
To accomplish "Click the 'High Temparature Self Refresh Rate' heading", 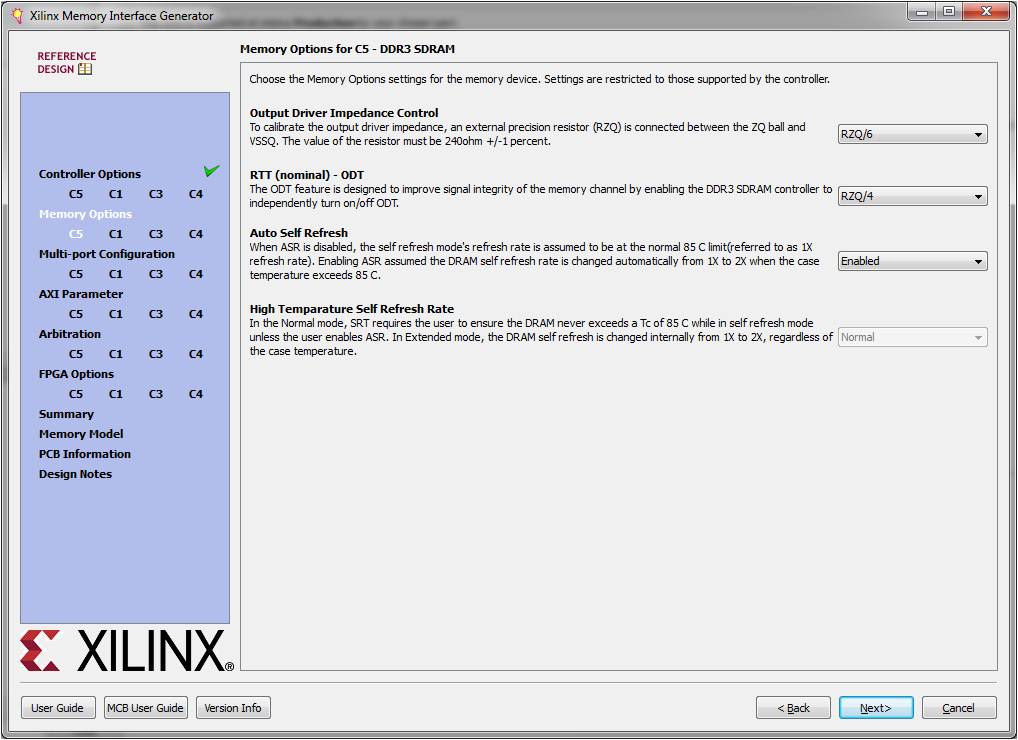I will click(x=352, y=309).
